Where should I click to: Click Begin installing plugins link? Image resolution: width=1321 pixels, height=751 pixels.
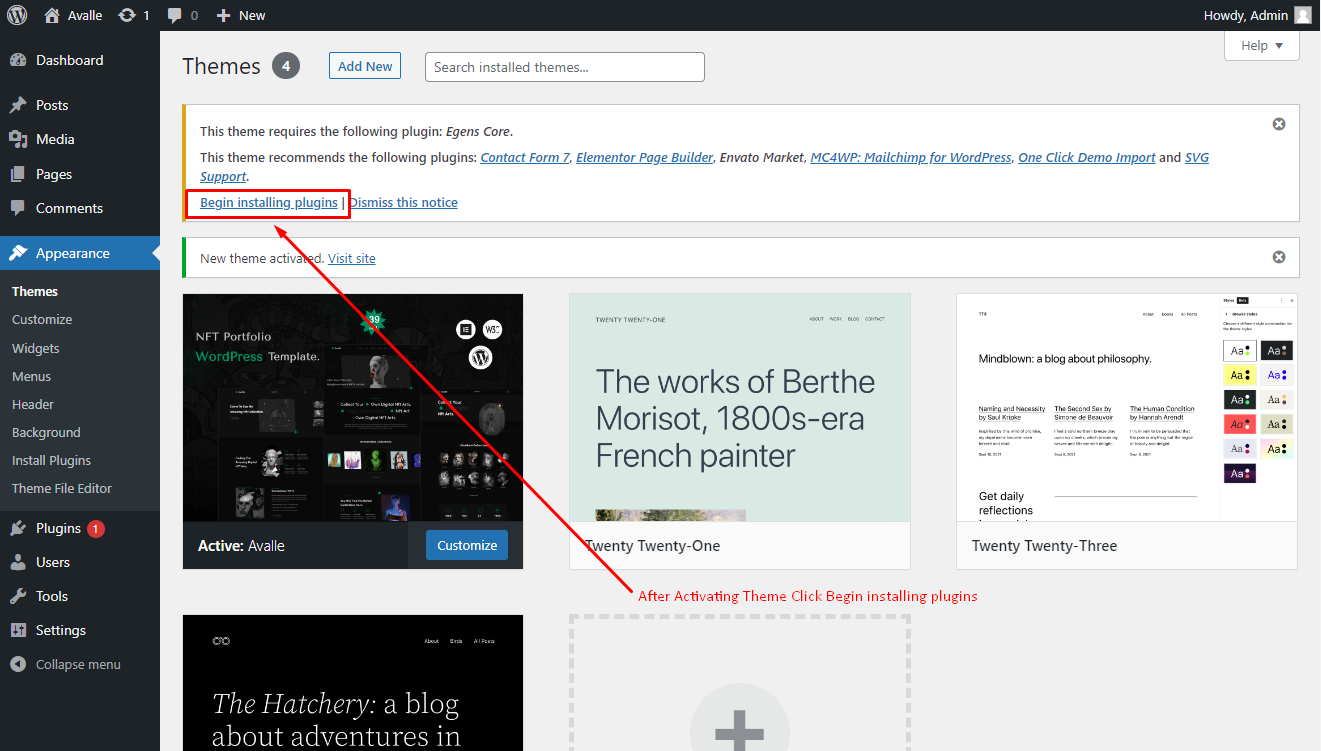[269, 202]
